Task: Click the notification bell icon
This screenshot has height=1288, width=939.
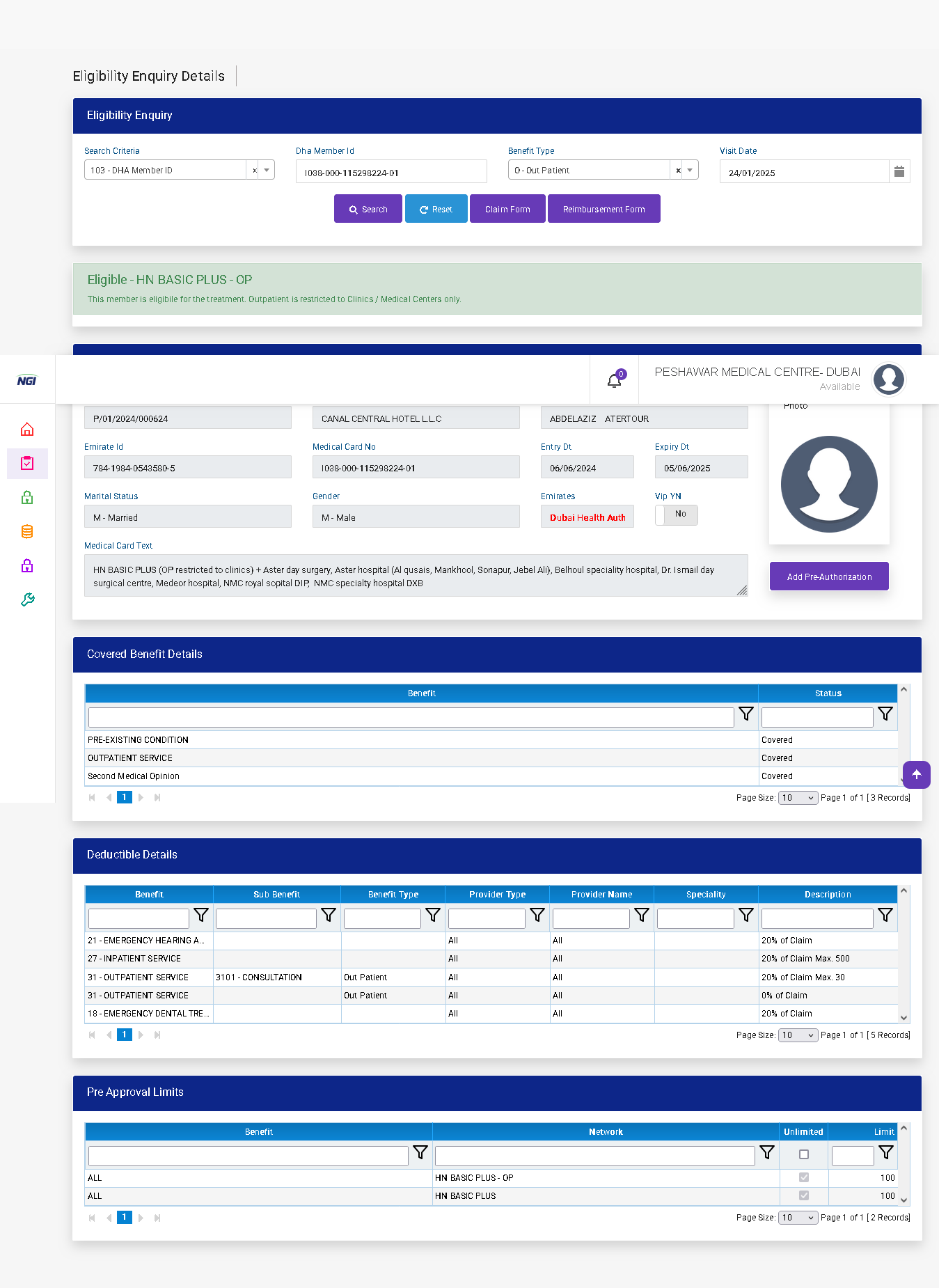Action: coord(614,380)
